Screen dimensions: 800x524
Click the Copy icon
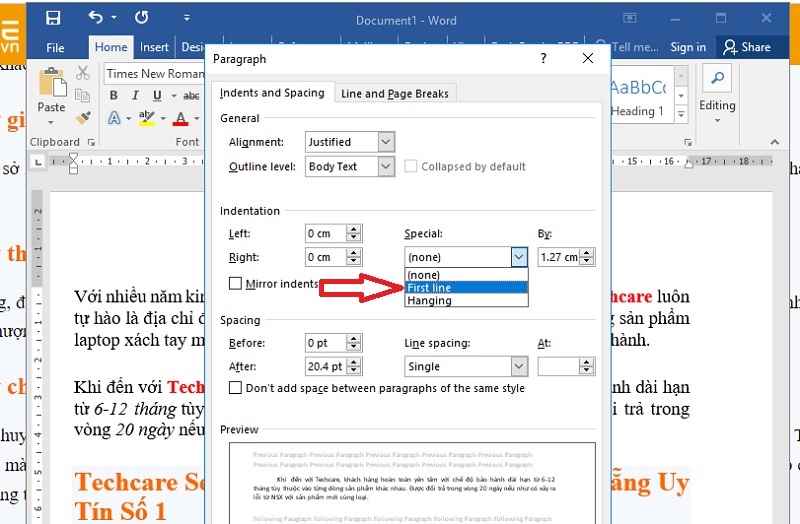pyautogui.click(x=82, y=95)
